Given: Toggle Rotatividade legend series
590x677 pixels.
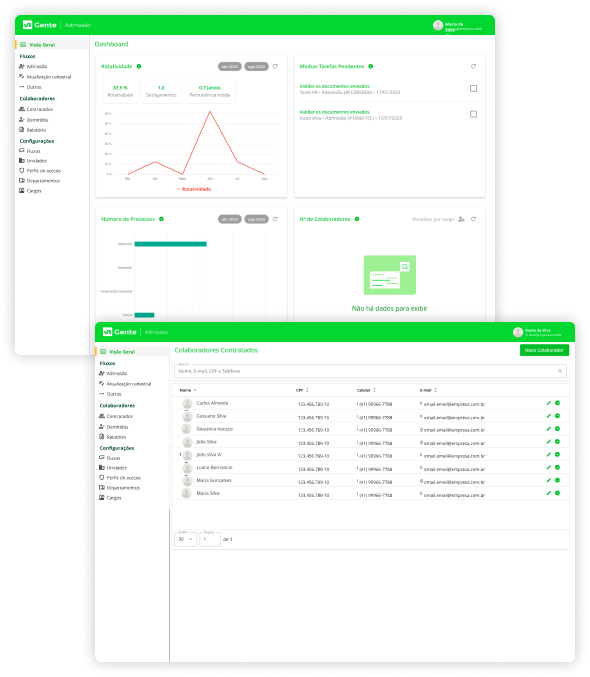Looking at the screenshot, I should [194, 189].
